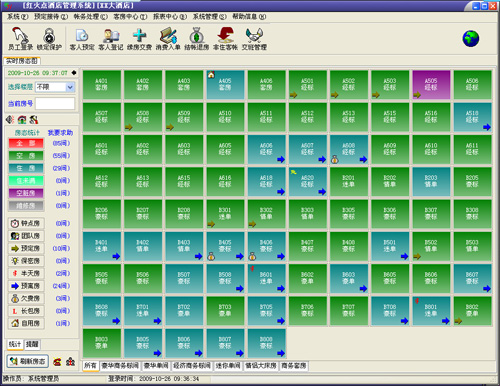Click the 锁定保护 padlock icon
Image resolution: width=500 pixels, height=386 pixels.
tap(49, 39)
